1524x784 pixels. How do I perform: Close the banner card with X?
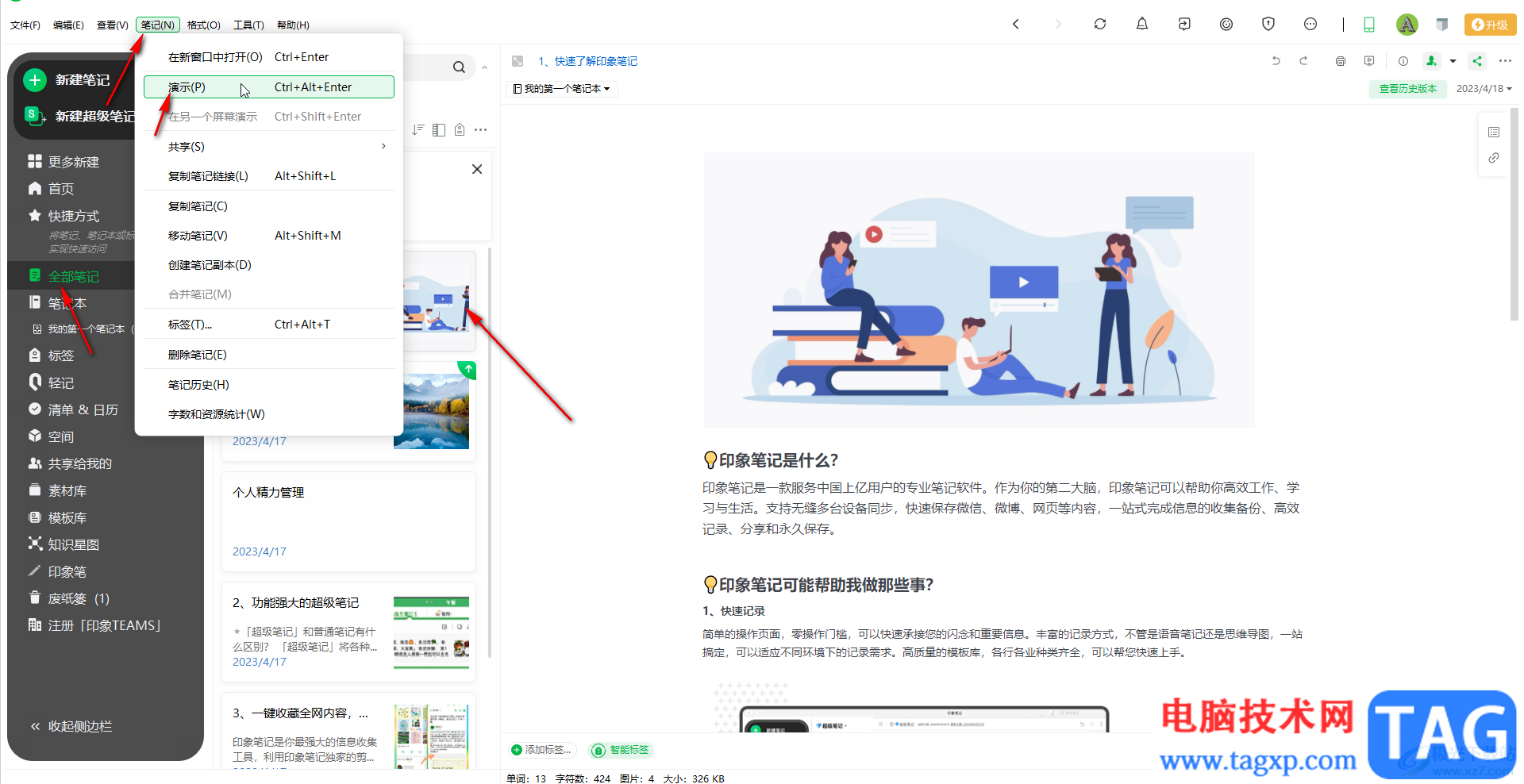coord(477,169)
